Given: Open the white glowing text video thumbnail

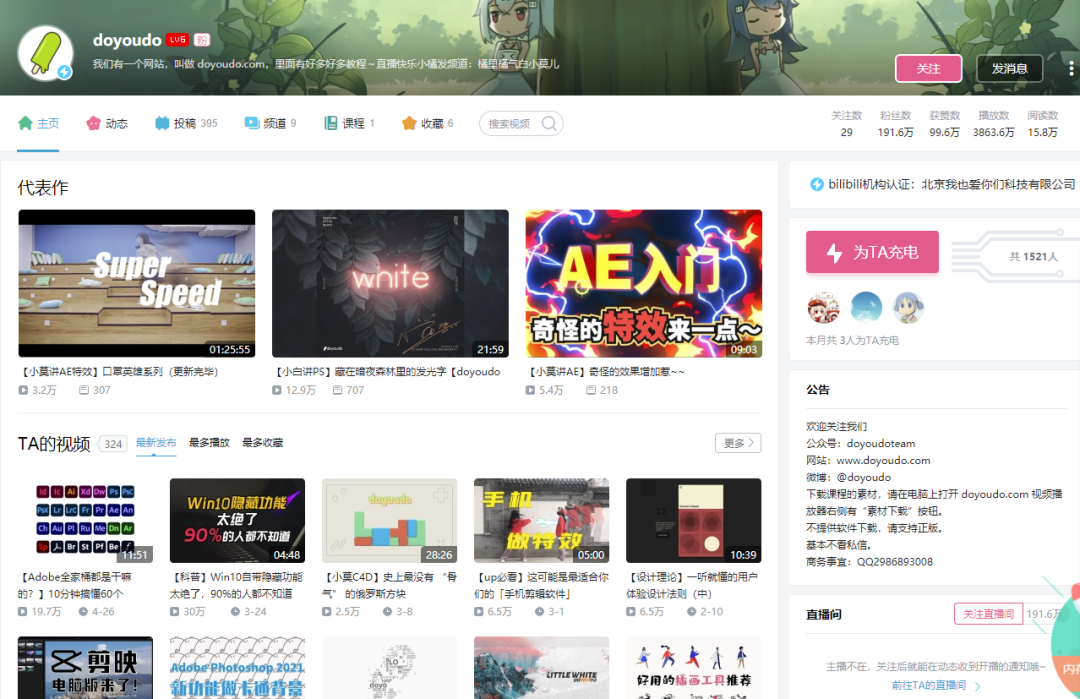Looking at the screenshot, I should 391,284.
